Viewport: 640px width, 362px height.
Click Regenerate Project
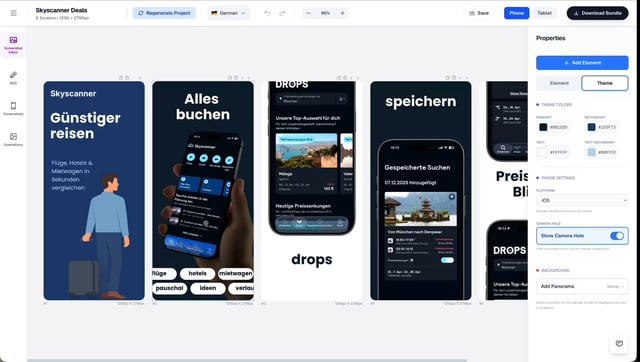coord(164,13)
